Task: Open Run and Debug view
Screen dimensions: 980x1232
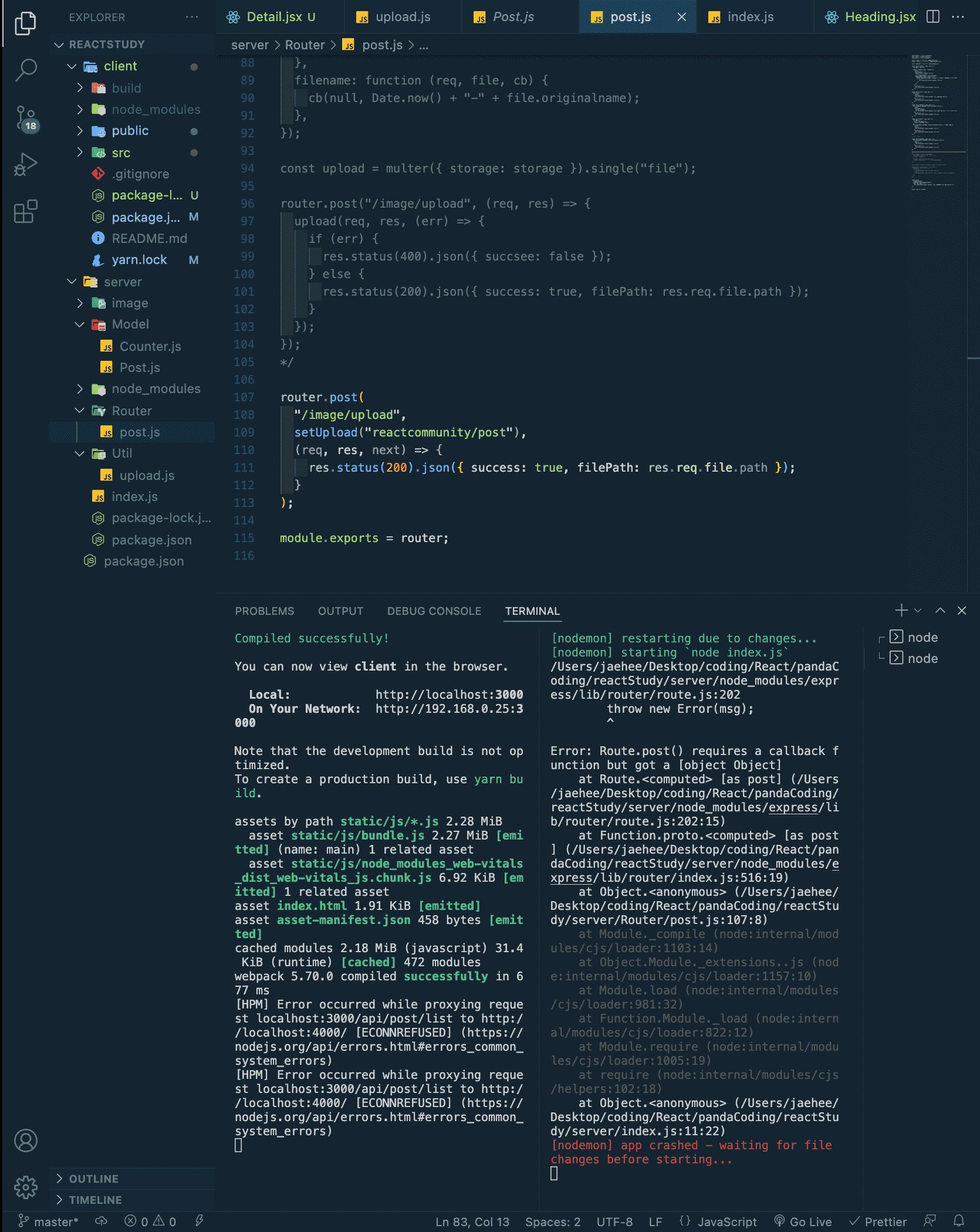Action: [x=25, y=164]
